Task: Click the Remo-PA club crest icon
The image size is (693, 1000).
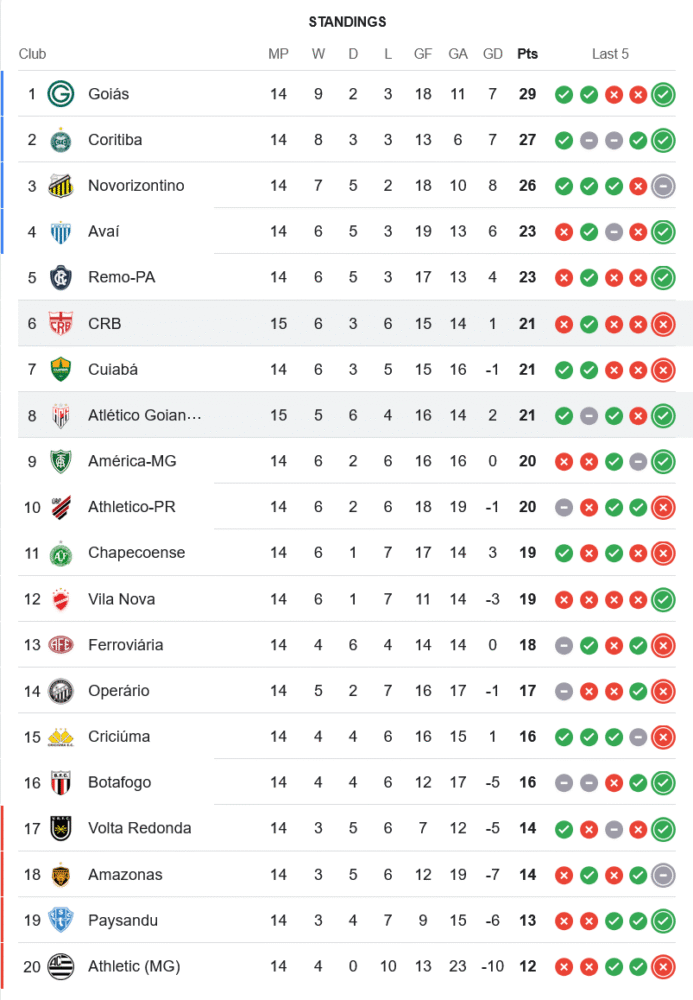Action: (61, 278)
